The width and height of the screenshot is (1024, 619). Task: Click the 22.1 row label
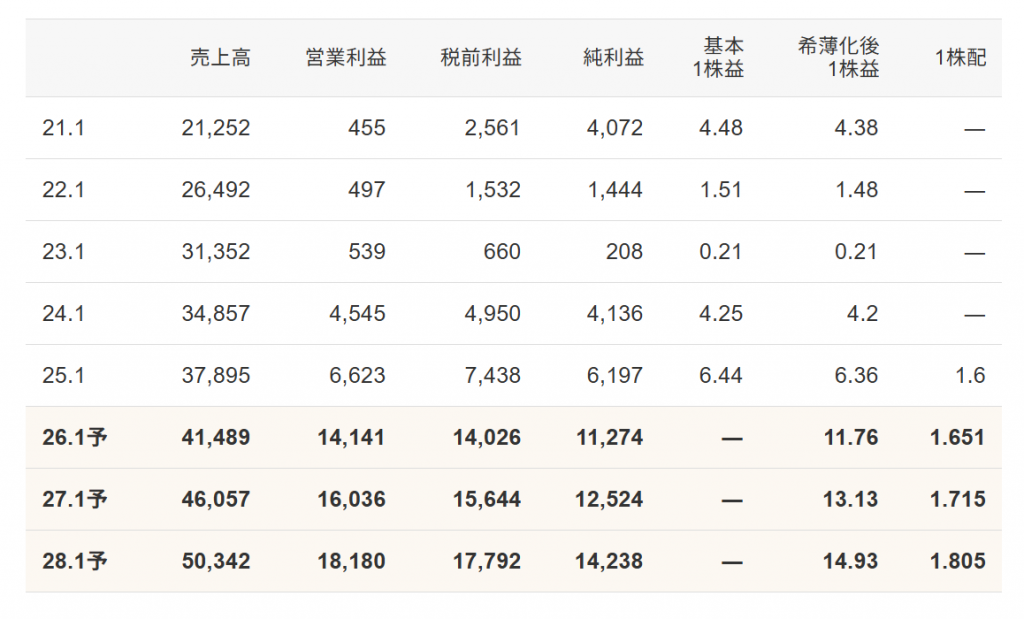coord(63,190)
